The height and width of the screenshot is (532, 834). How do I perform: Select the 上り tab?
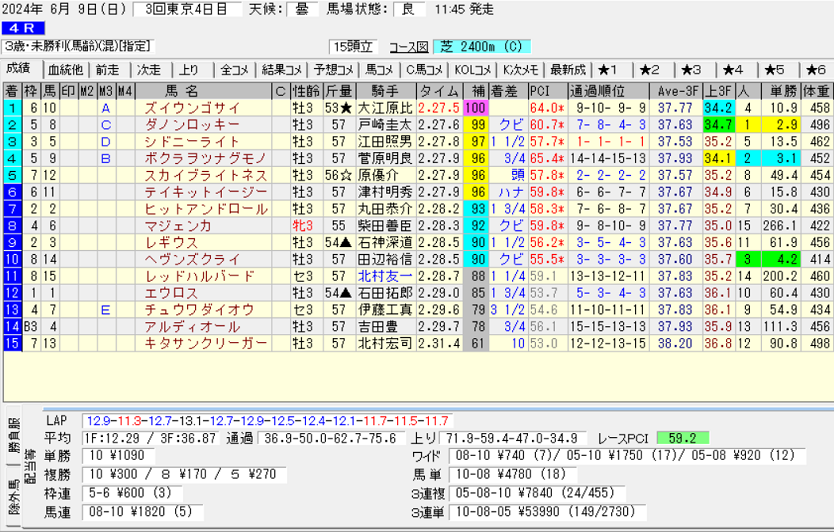(189, 69)
